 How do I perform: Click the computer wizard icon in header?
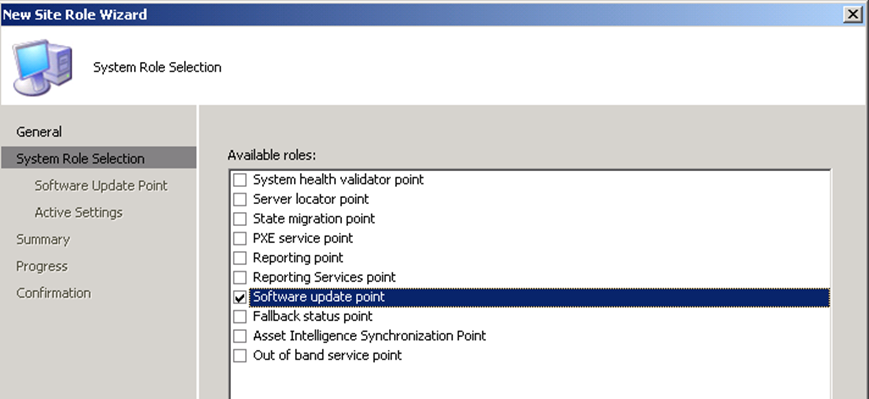coord(43,67)
